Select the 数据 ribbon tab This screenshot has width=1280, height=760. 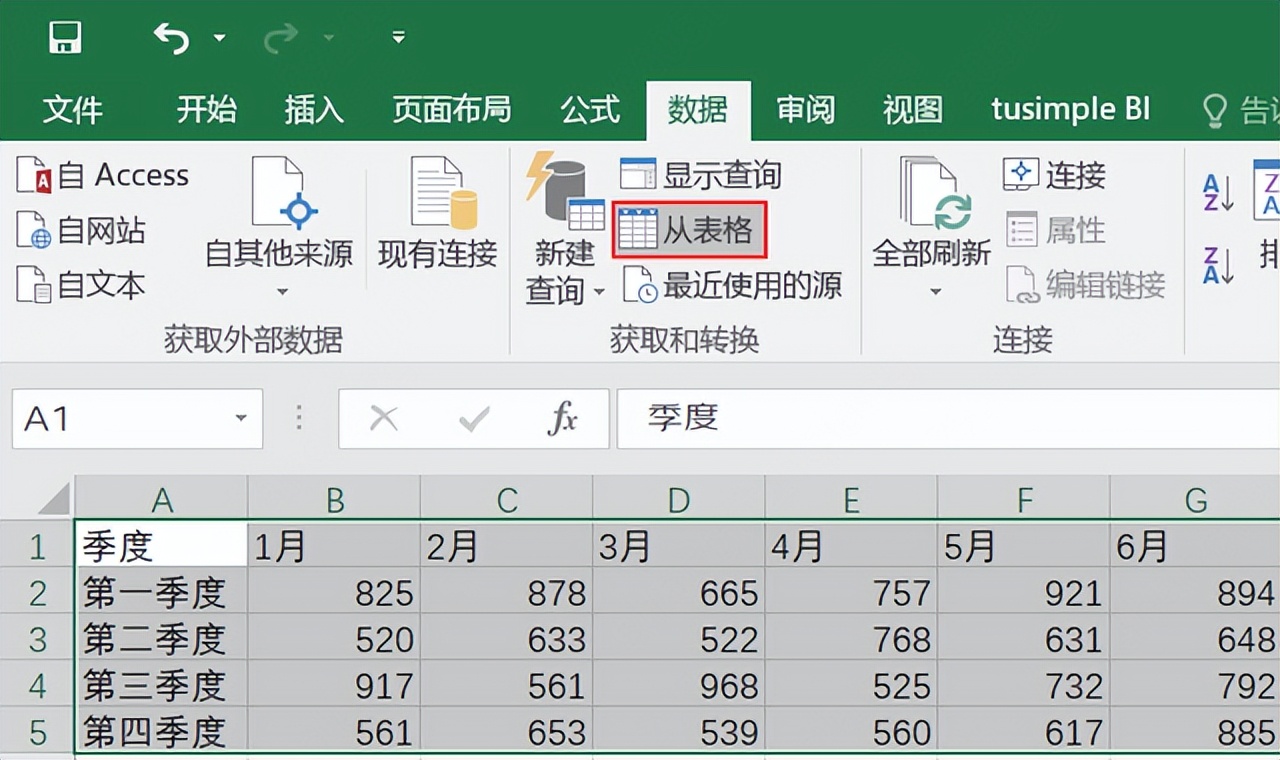698,110
